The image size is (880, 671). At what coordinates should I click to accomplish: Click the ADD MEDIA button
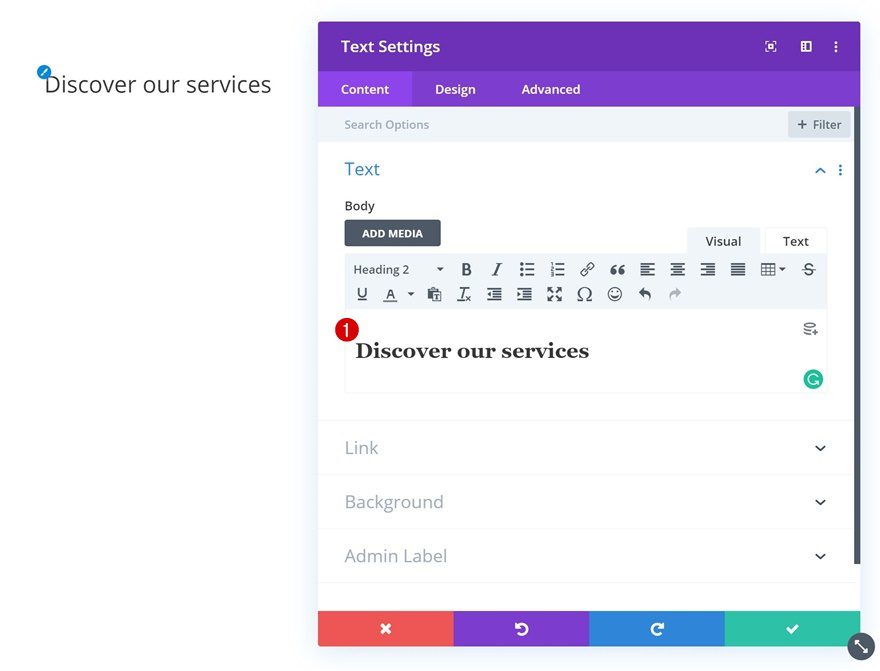click(x=392, y=233)
